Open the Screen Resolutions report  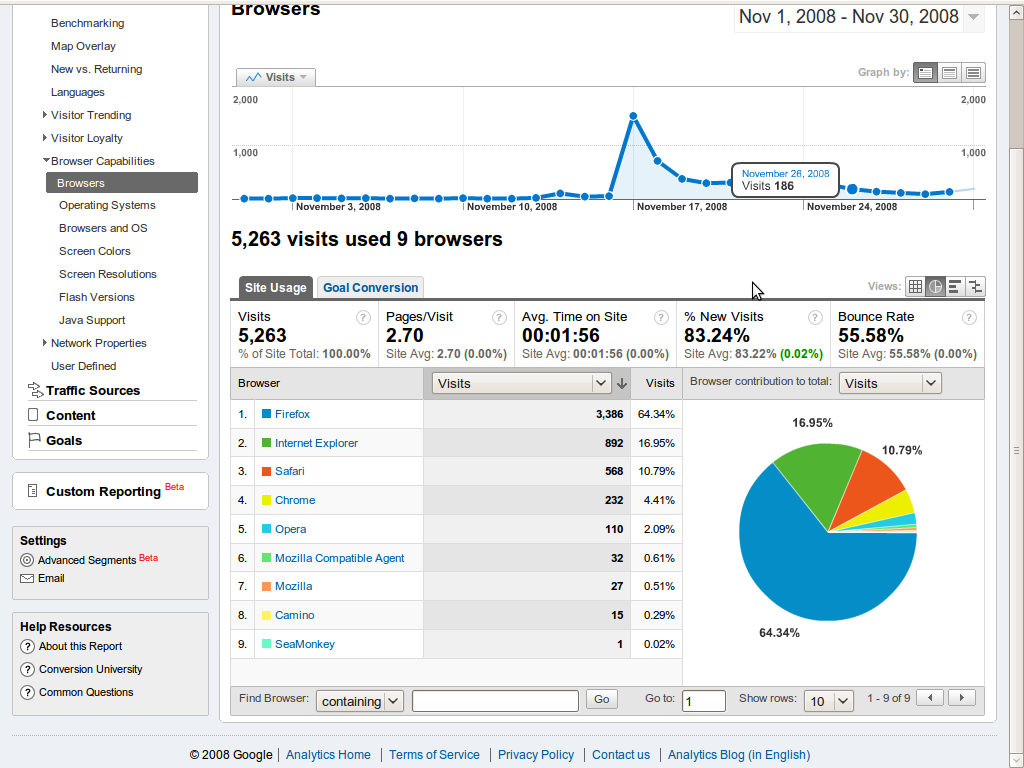[x=108, y=274]
